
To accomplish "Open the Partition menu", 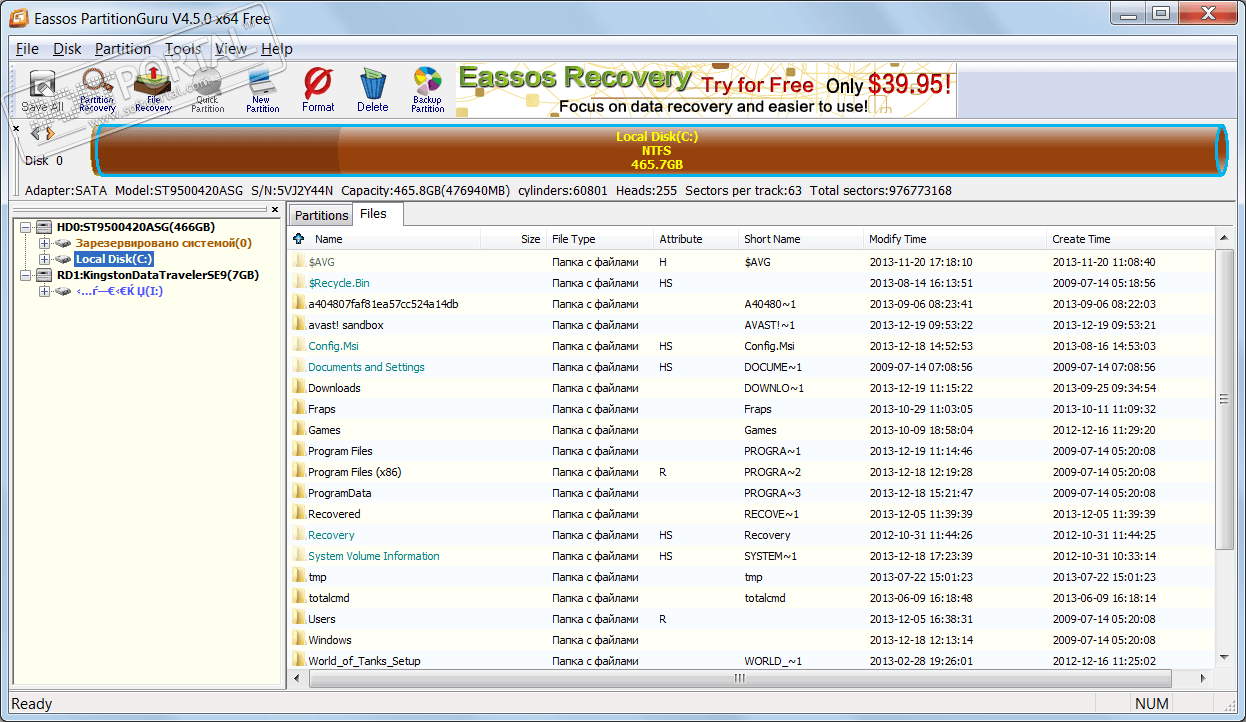I will click(123, 48).
